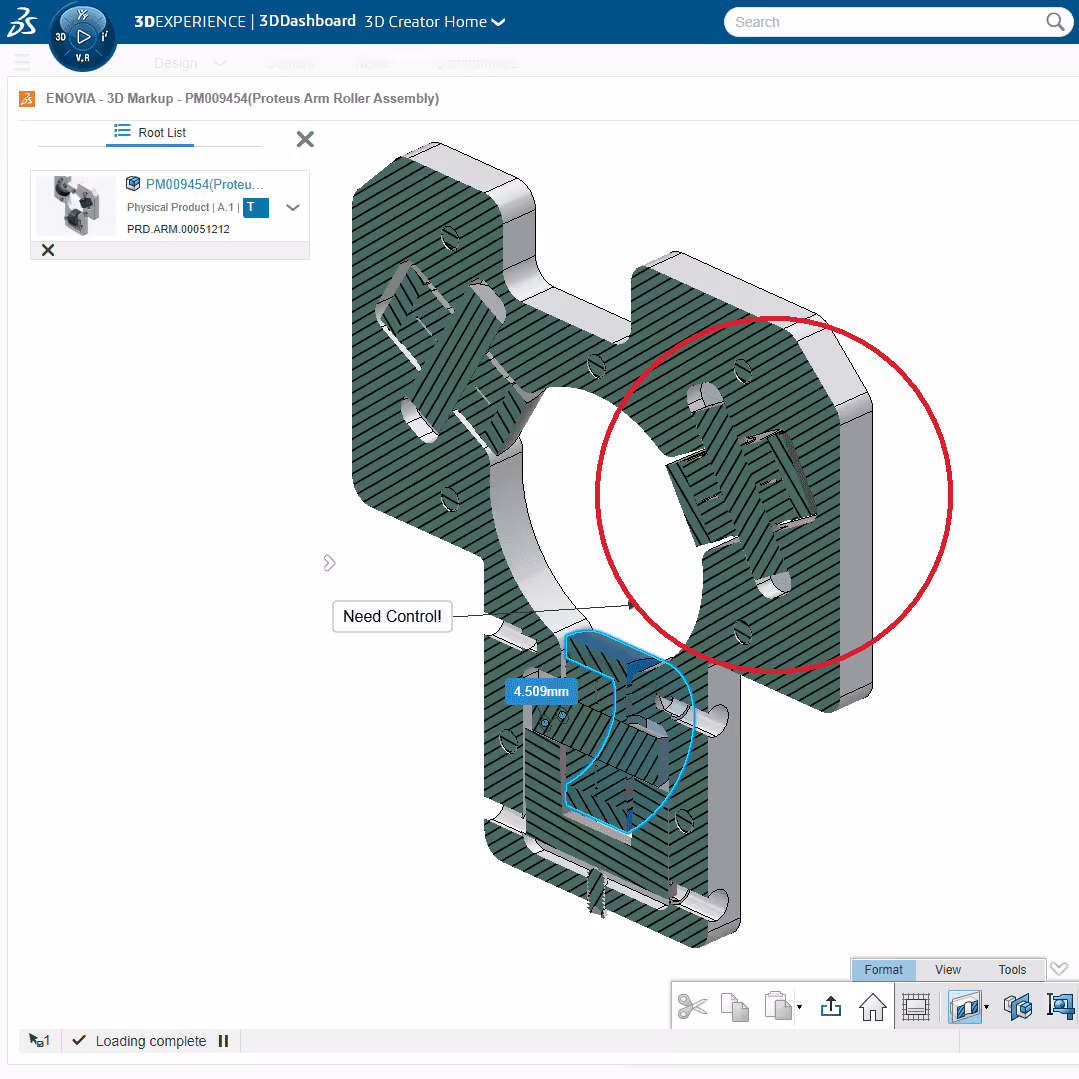The image size is (1079, 1079).
Task: Switch to the View toolbar tab
Action: click(948, 970)
